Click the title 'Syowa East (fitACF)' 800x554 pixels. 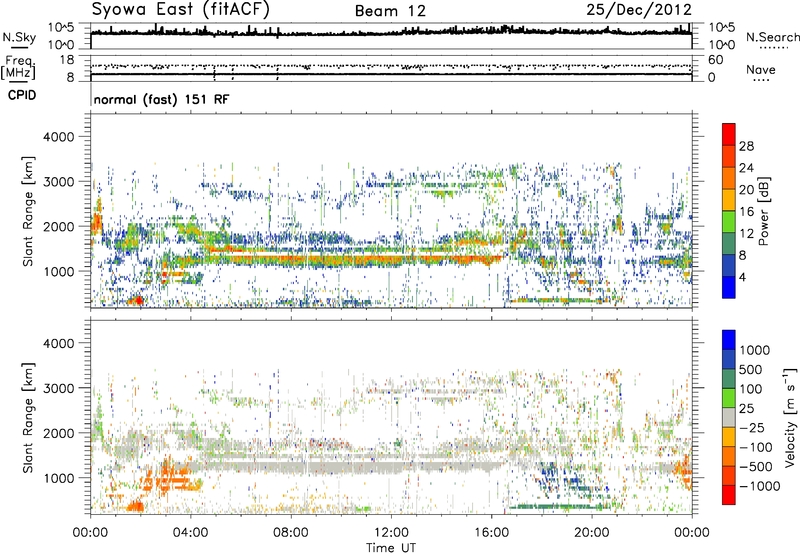[x=180, y=9]
